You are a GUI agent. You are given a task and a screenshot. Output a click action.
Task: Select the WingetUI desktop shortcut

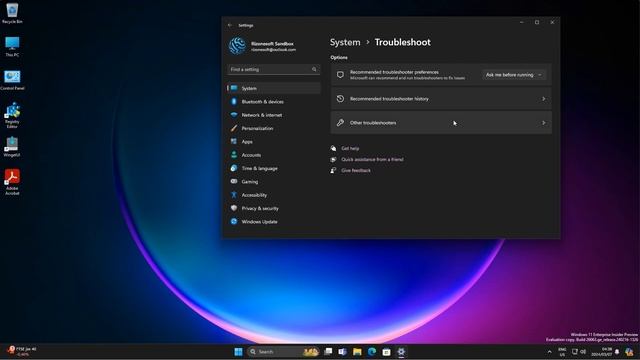click(x=12, y=147)
